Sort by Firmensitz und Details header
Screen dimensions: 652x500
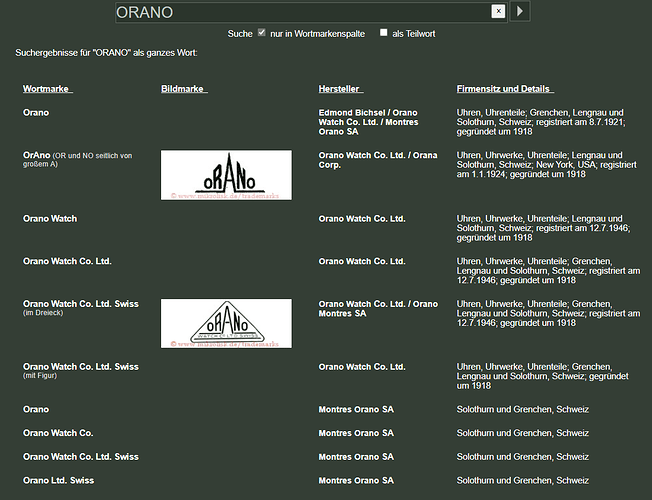[505, 89]
